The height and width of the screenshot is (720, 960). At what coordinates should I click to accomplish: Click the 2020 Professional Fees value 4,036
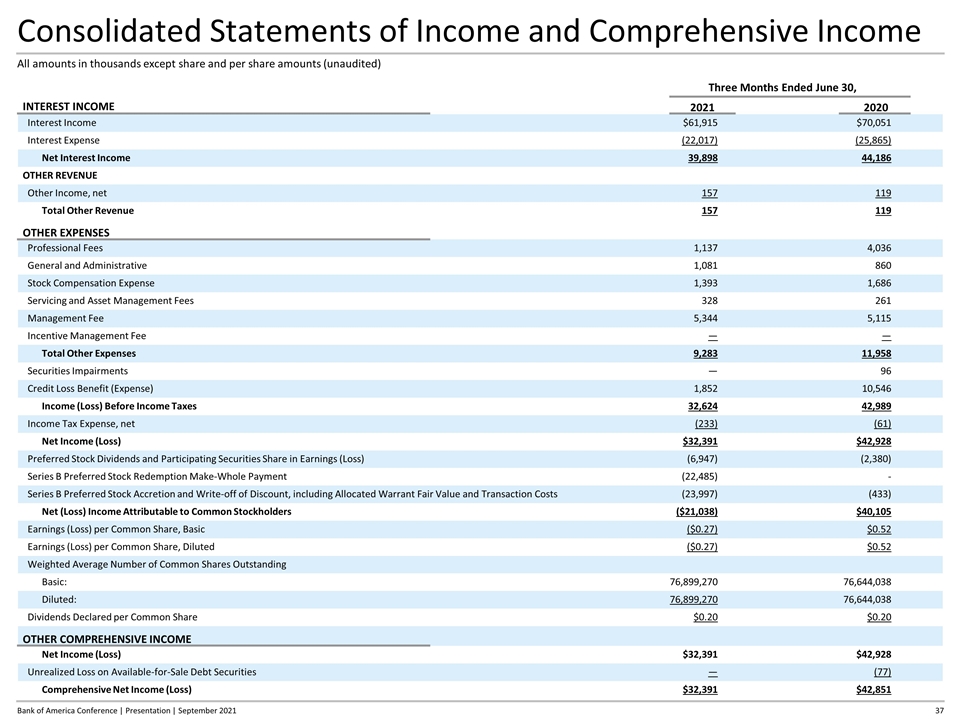point(875,248)
